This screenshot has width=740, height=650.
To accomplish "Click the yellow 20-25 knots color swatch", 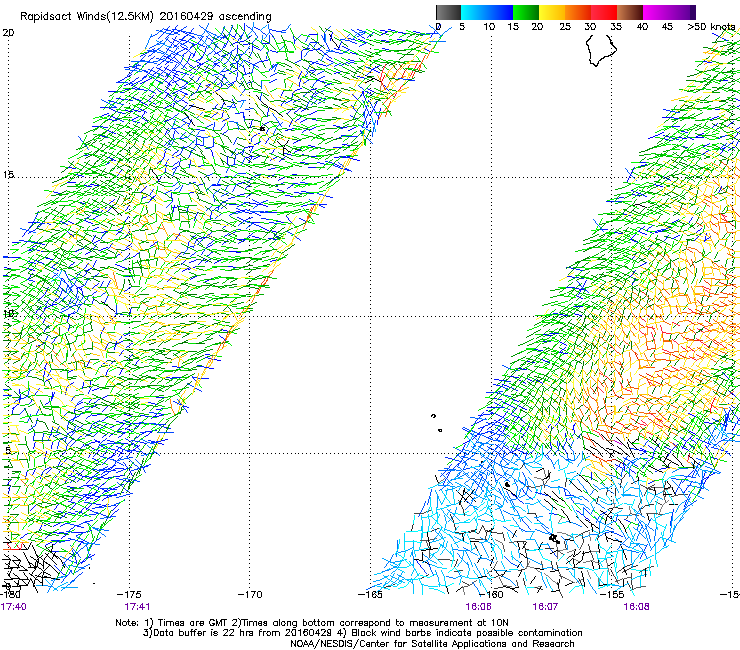I will (x=552, y=12).
